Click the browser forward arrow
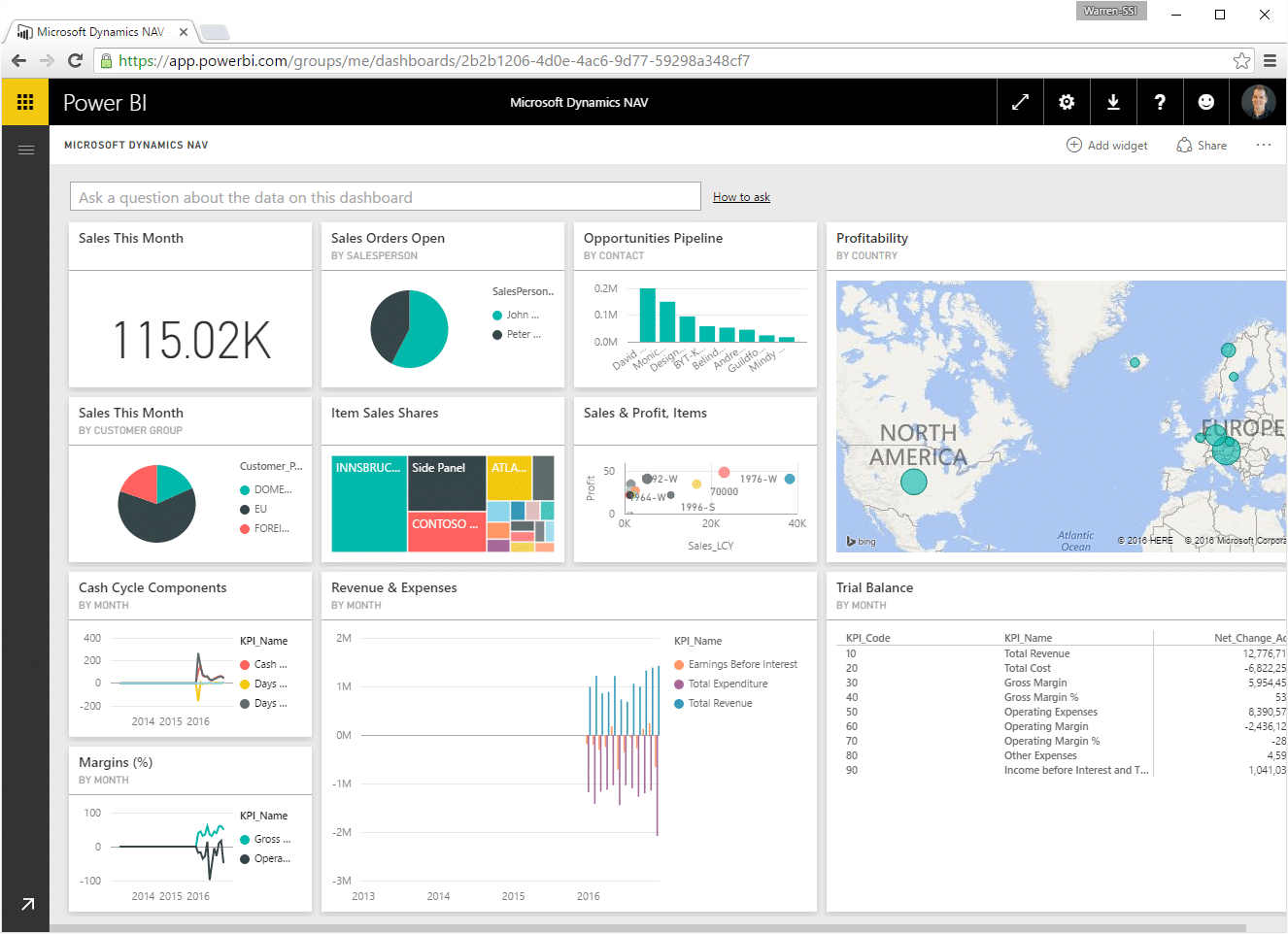Viewport: 1288px width, 934px height. 47,60
